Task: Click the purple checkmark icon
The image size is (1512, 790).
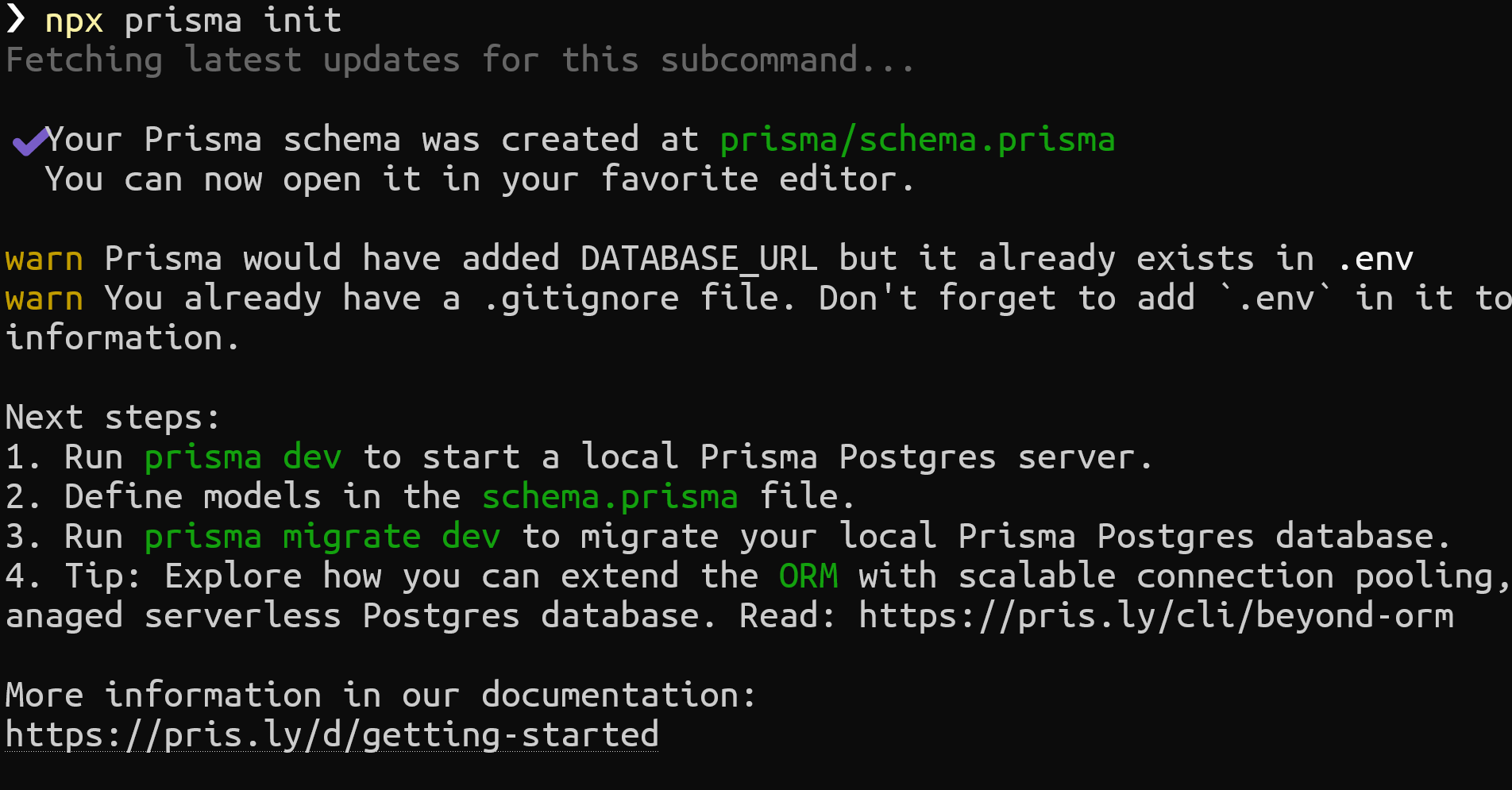Action: click(x=30, y=141)
